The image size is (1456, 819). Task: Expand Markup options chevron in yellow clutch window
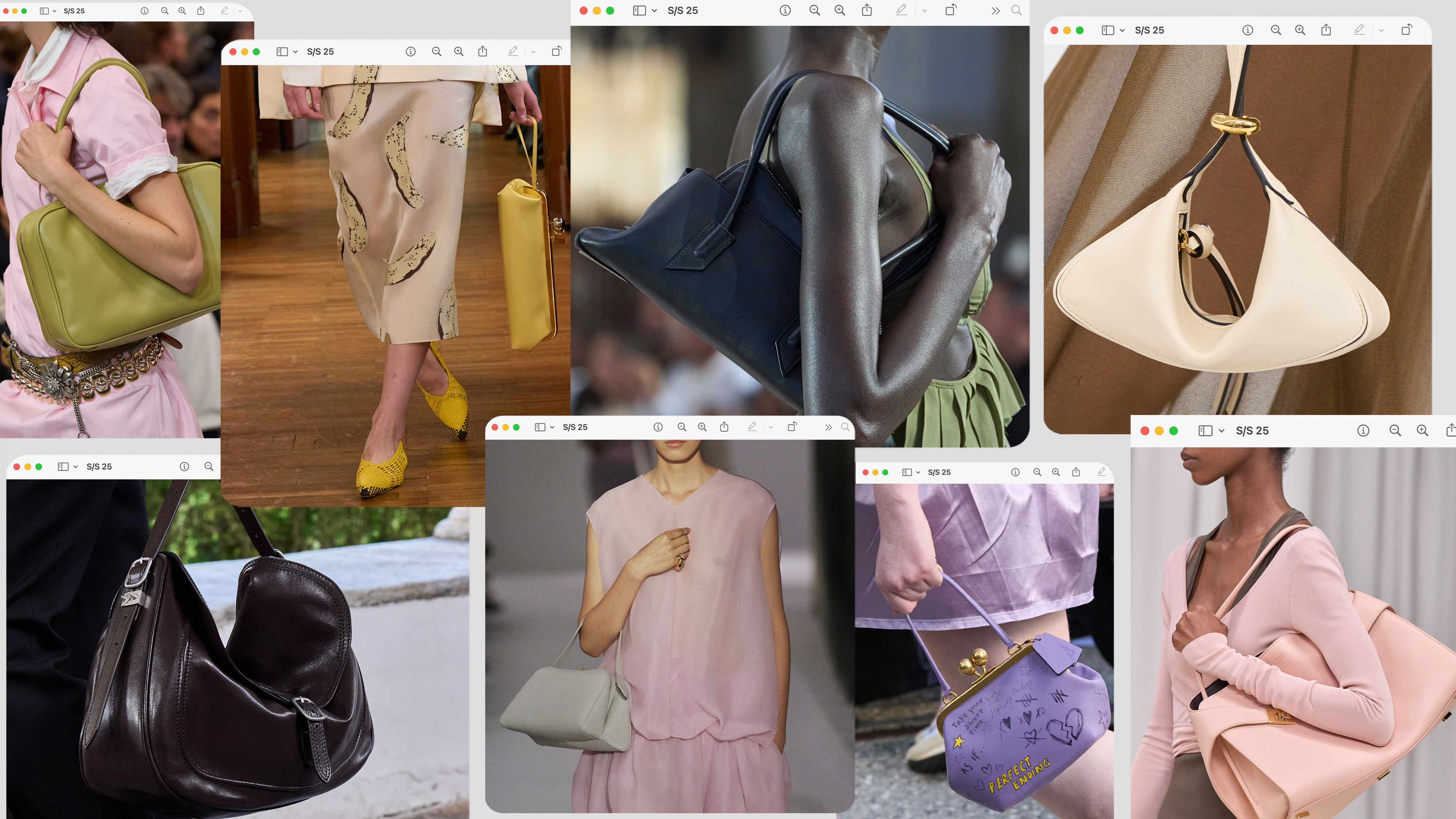[533, 51]
